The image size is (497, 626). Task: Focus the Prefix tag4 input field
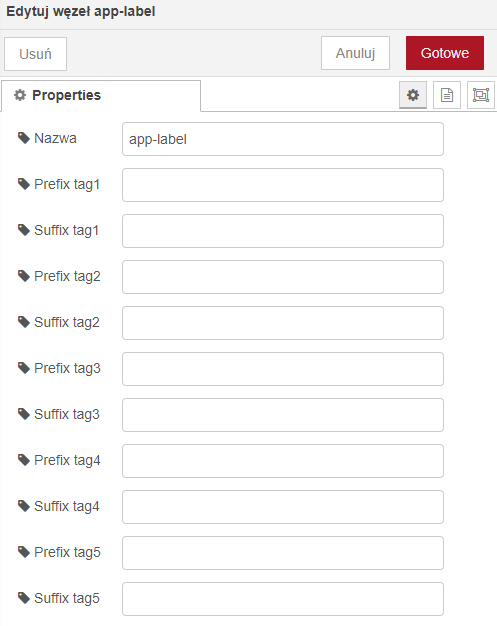coord(283,461)
